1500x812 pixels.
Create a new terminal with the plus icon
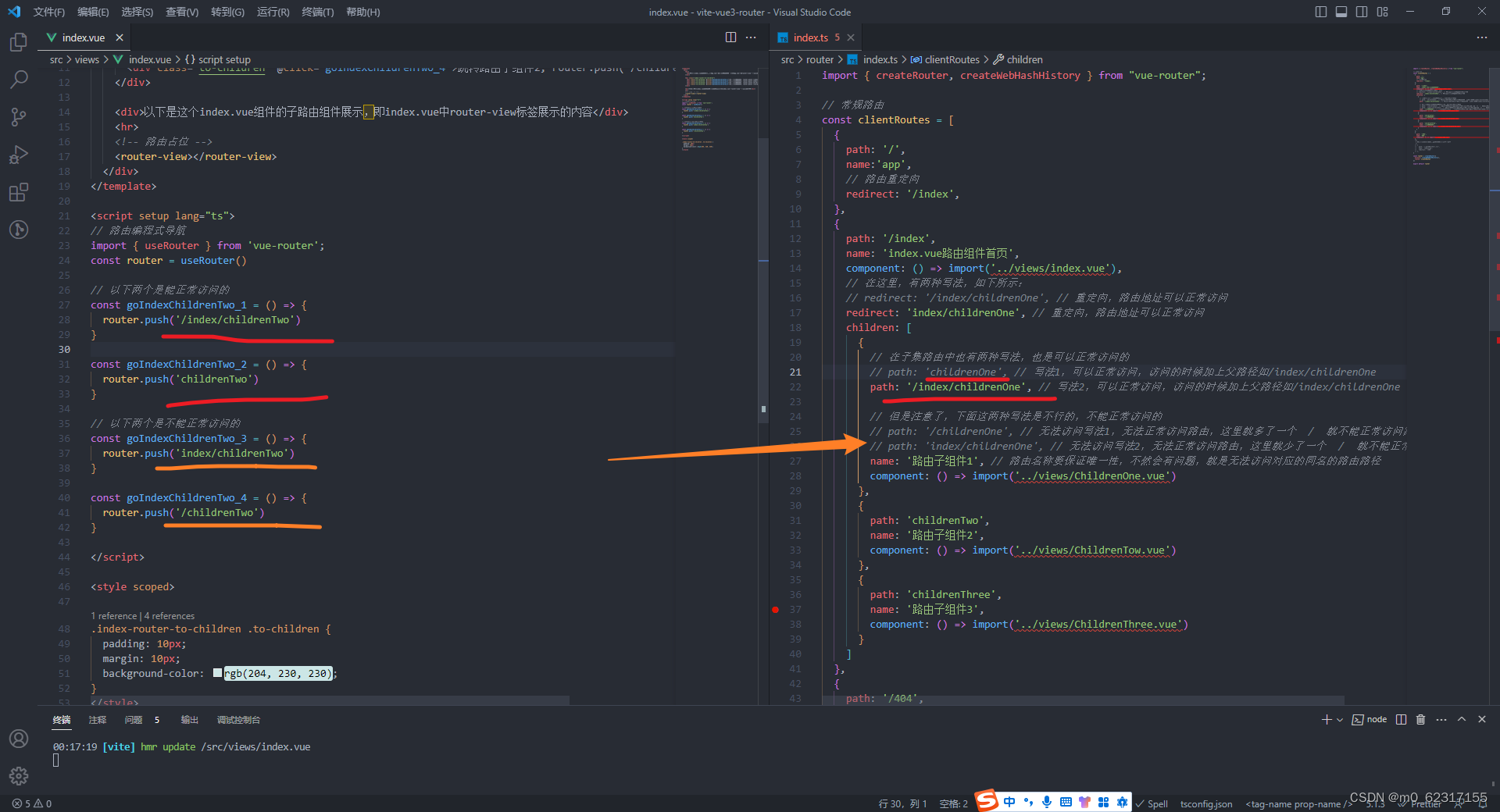pos(1326,719)
